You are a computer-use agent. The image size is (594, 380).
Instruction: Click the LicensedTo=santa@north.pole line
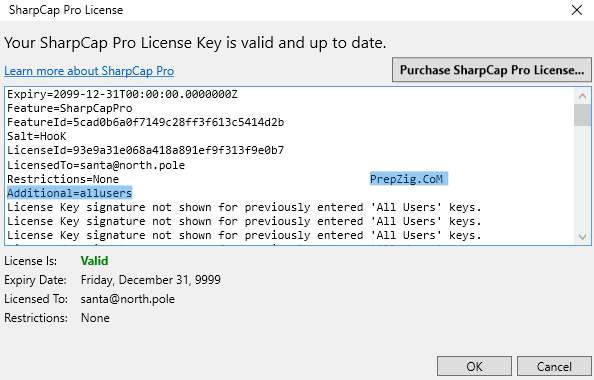click(96, 165)
